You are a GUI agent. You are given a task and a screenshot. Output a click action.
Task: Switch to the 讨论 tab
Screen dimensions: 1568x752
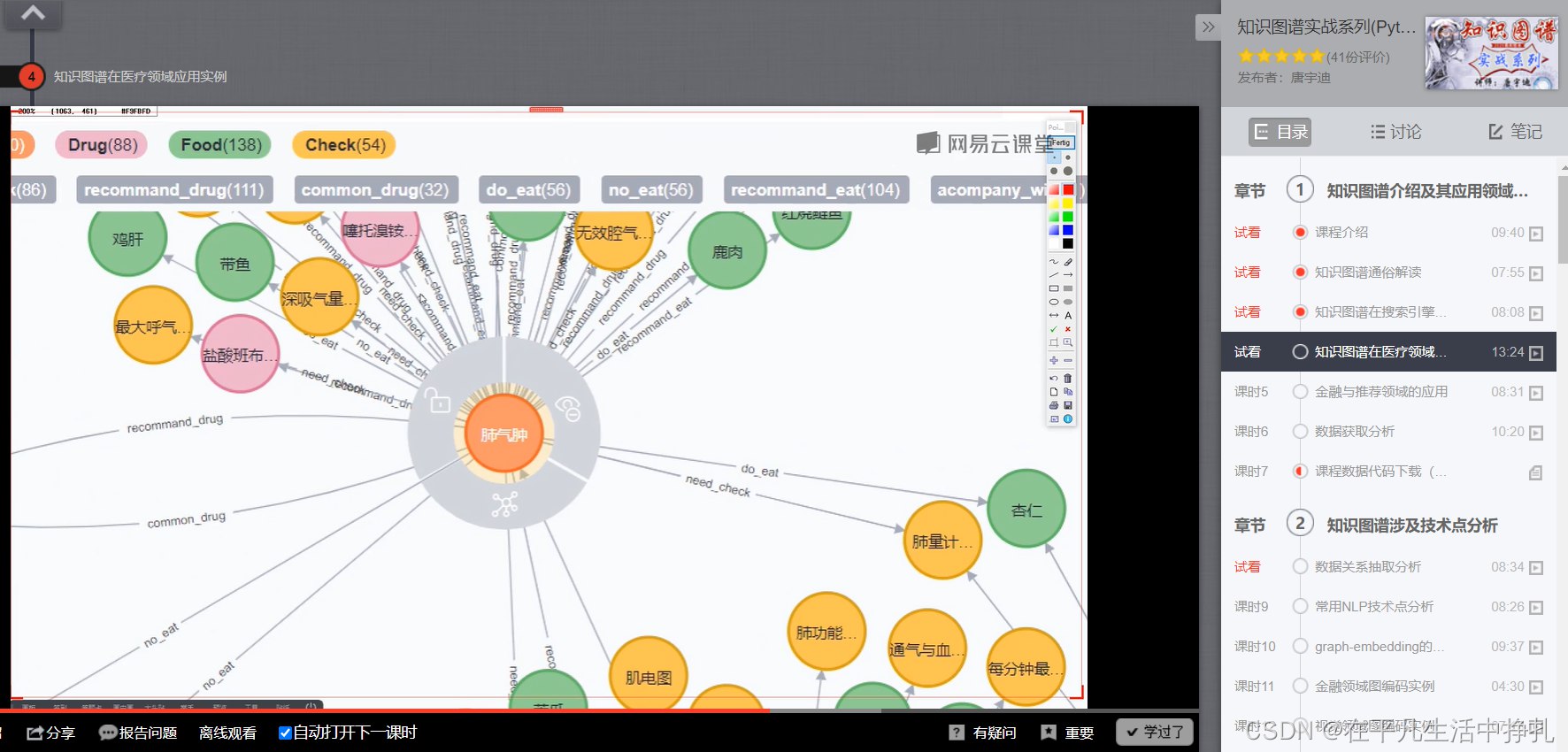click(x=1395, y=132)
